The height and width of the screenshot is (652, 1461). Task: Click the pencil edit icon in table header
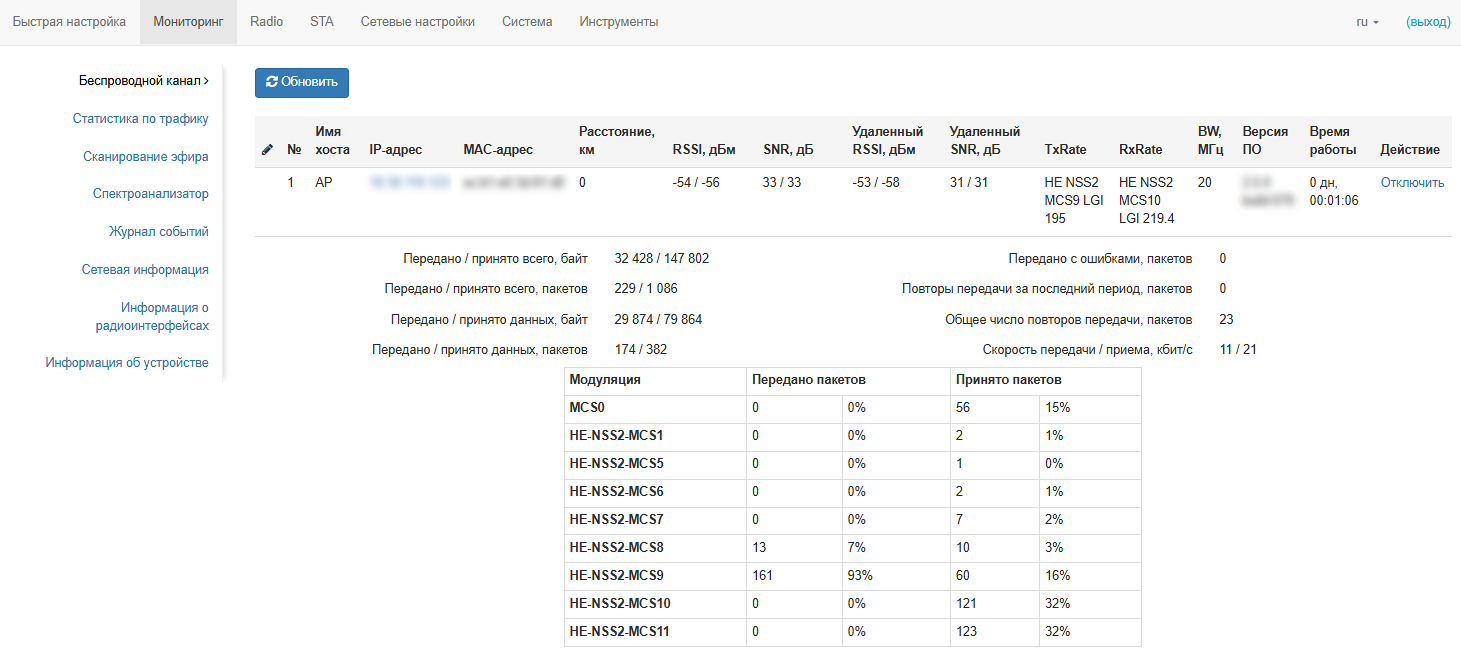pyautogui.click(x=267, y=150)
